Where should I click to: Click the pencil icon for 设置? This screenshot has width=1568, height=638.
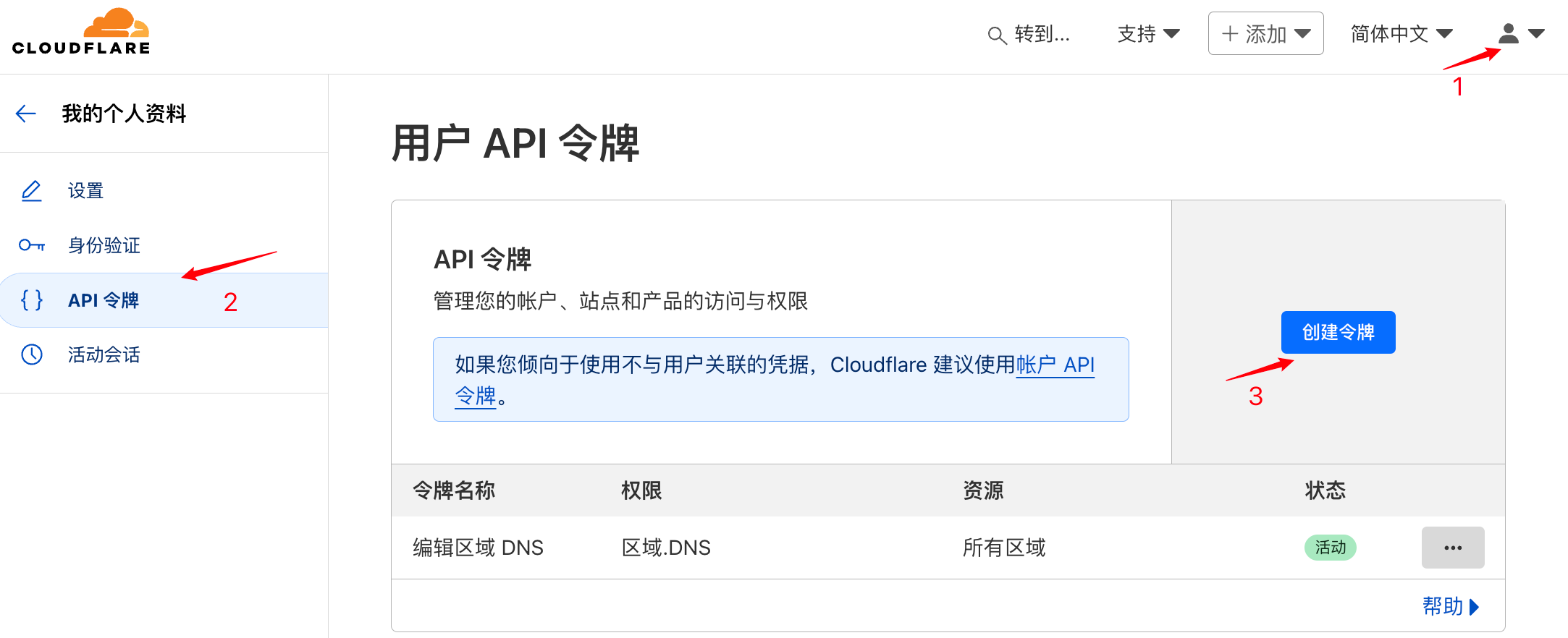coord(31,191)
